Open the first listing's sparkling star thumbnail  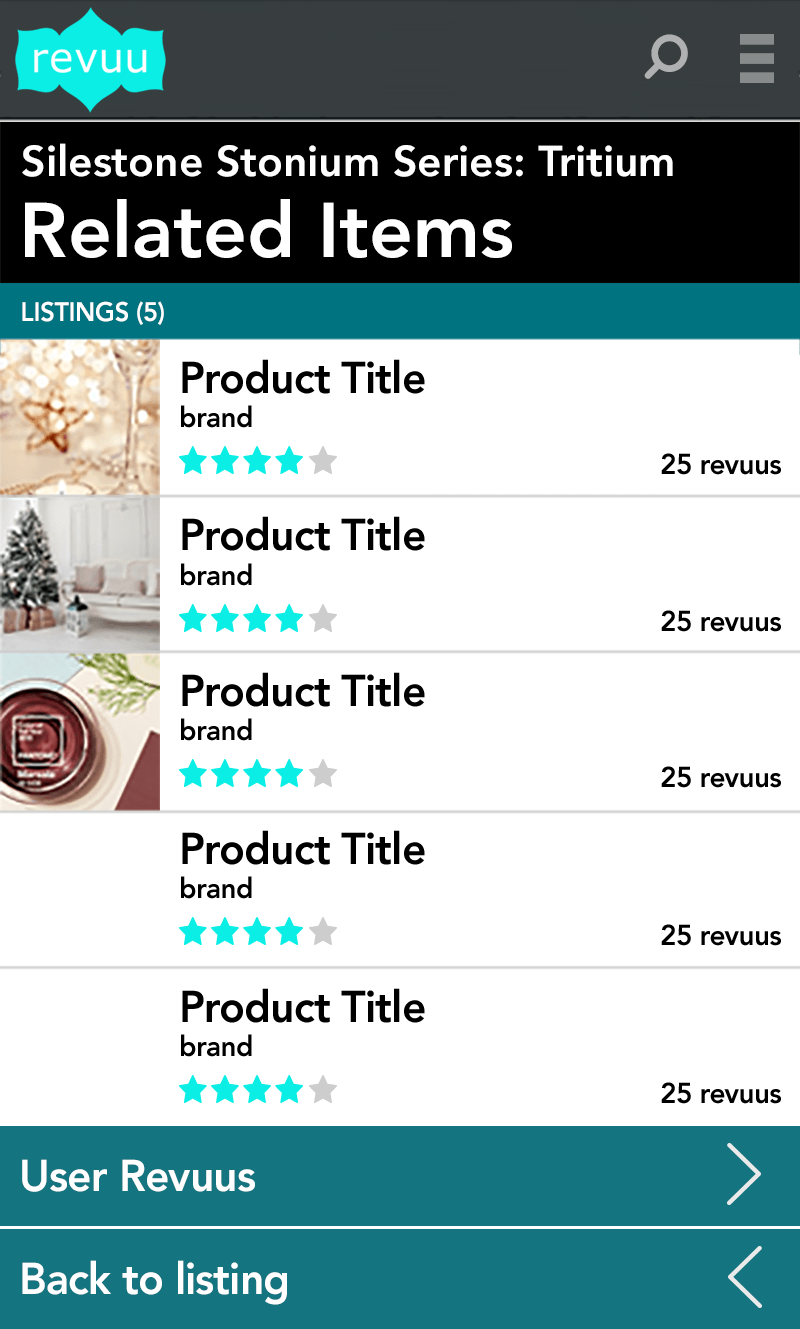[80, 417]
